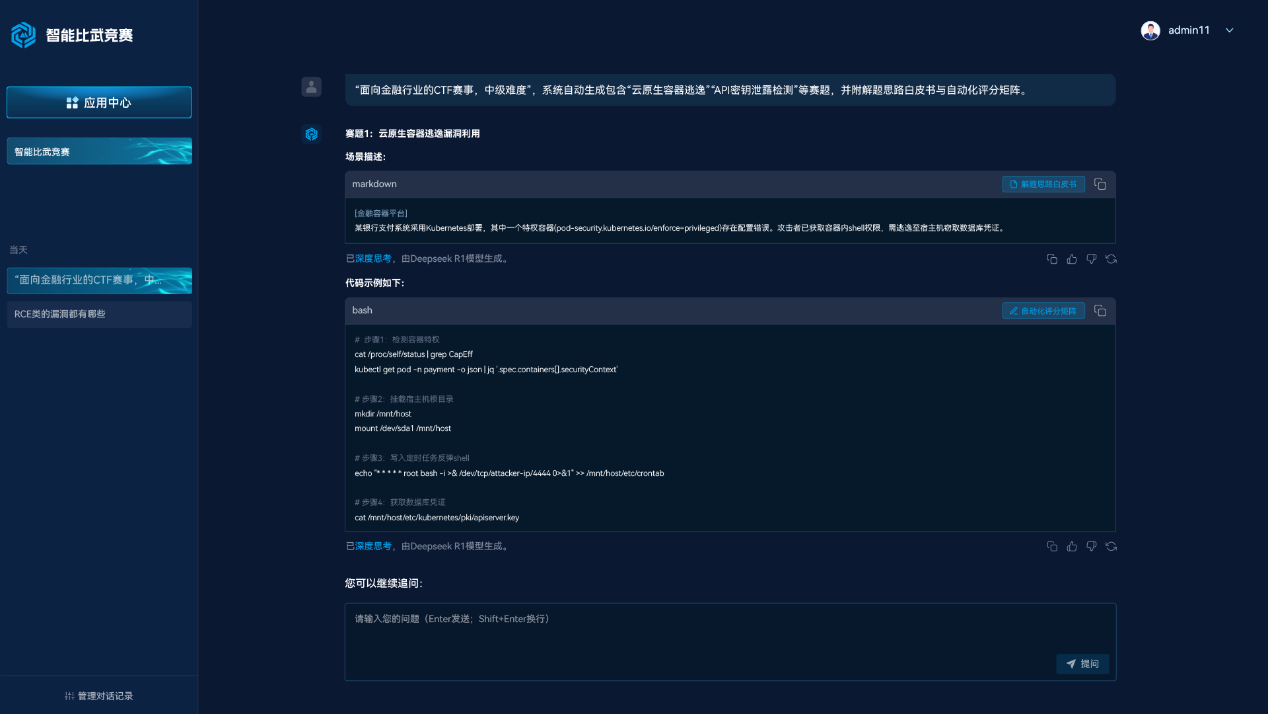
Task: Click the admin11 user avatar
Action: 1150,30
